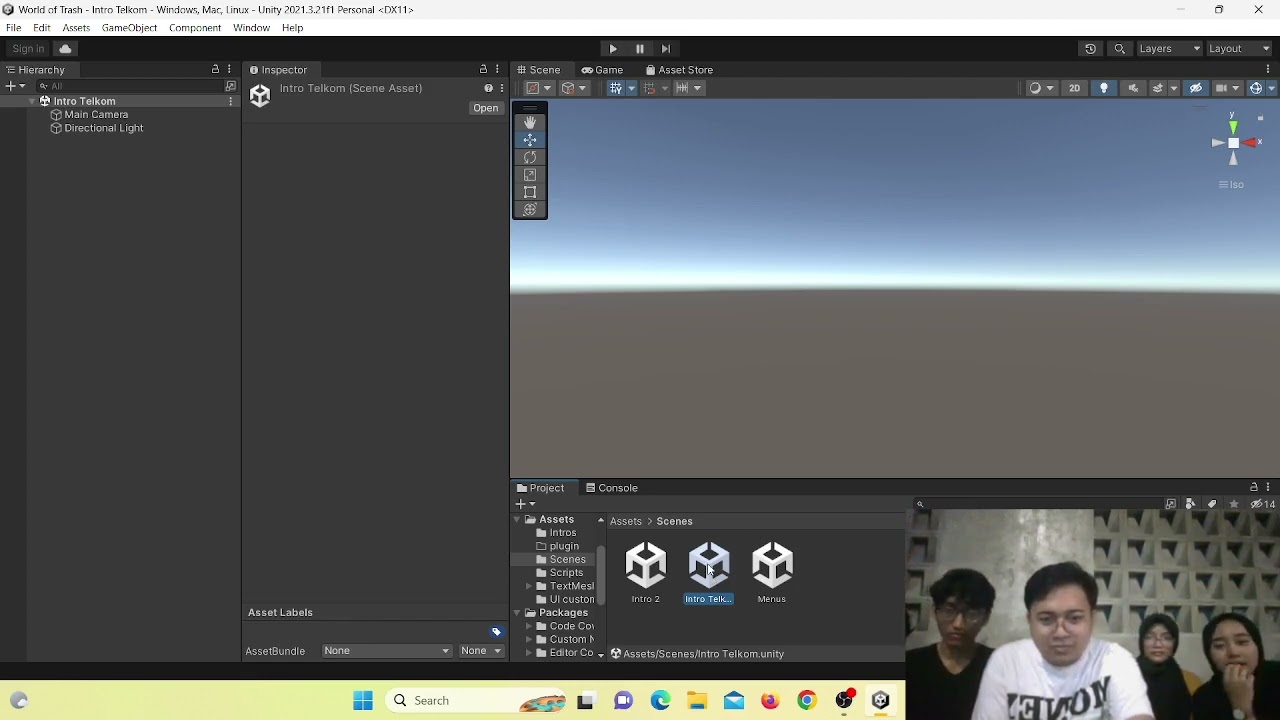
Task: Open the undo history icon
Action: (x=1090, y=49)
